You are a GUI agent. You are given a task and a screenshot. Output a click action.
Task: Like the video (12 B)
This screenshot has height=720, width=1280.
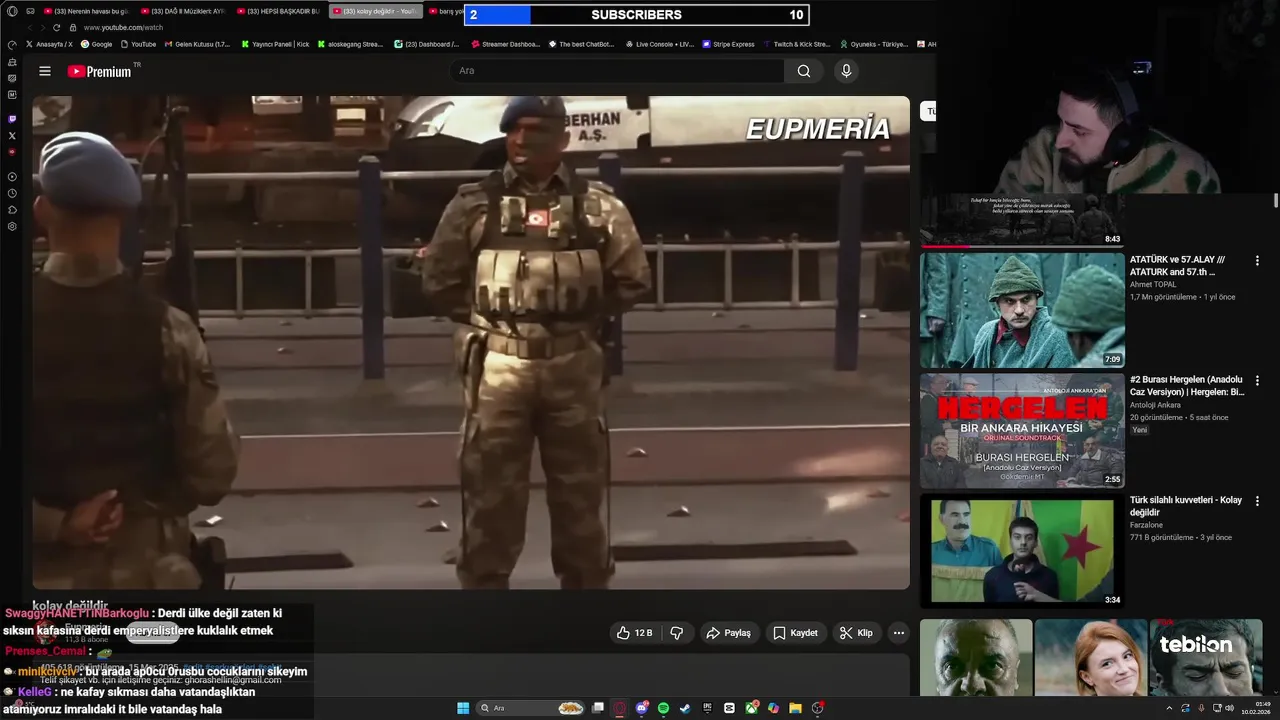pyautogui.click(x=634, y=633)
